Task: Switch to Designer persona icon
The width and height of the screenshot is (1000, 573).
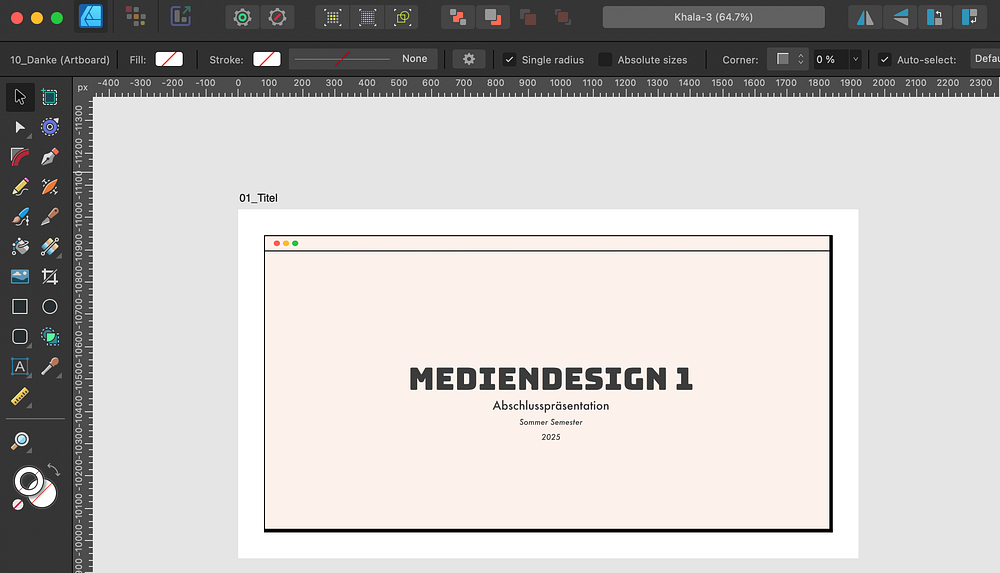Action: coord(91,17)
